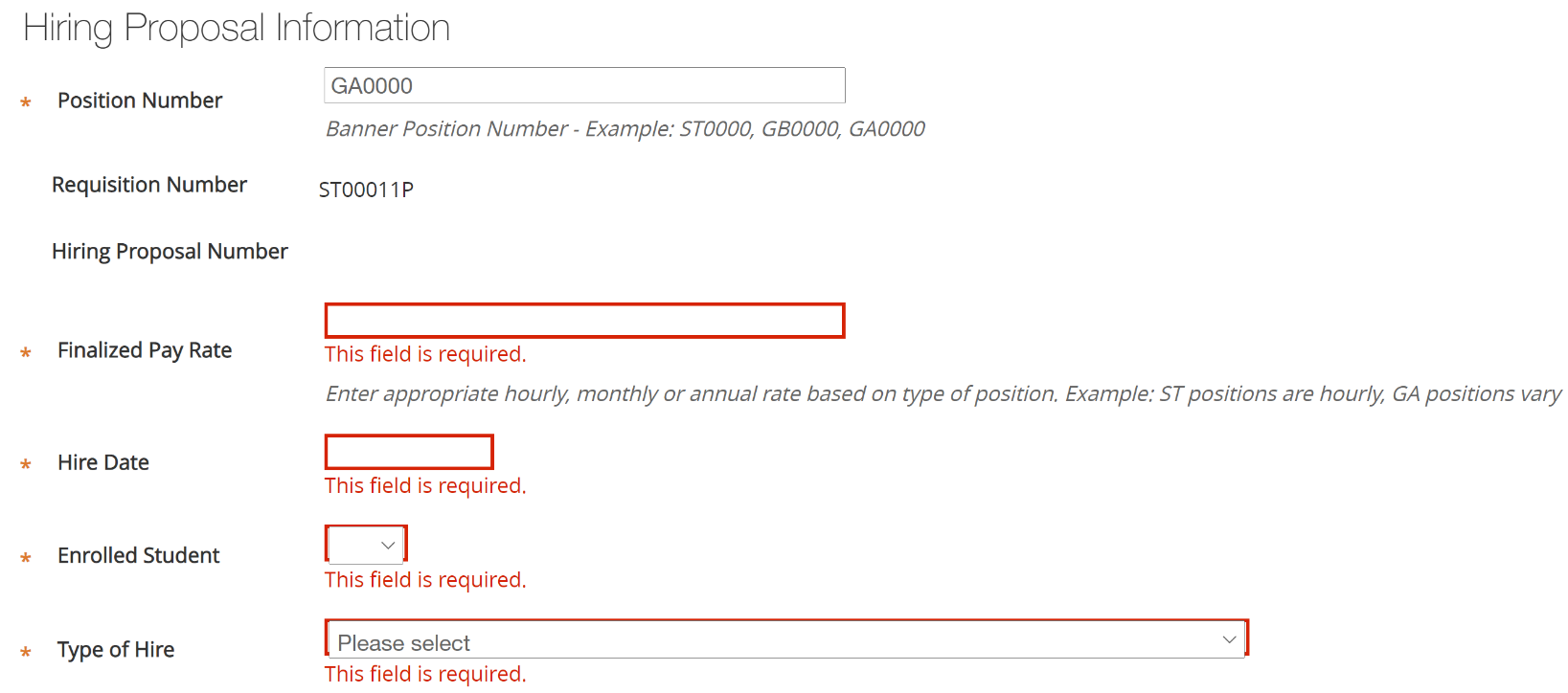1568x693 pixels.
Task: Click the required asterisk by Type of Hire
Action: [x=26, y=652]
